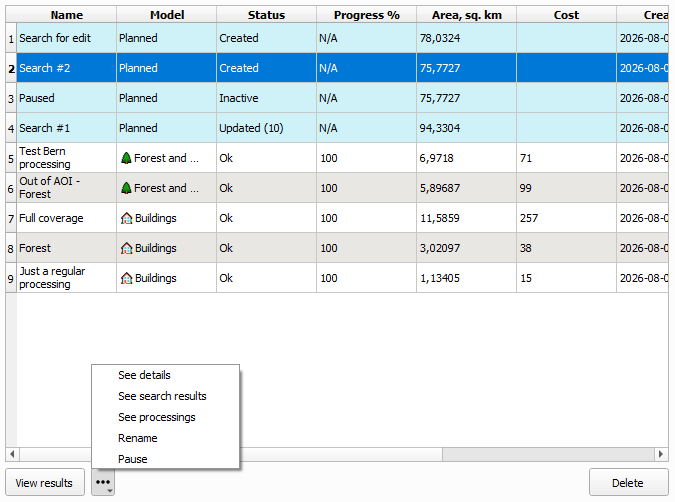Viewport: 675px width, 502px height.
Task: Pause the selected search via menu
Action: [x=133, y=459]
